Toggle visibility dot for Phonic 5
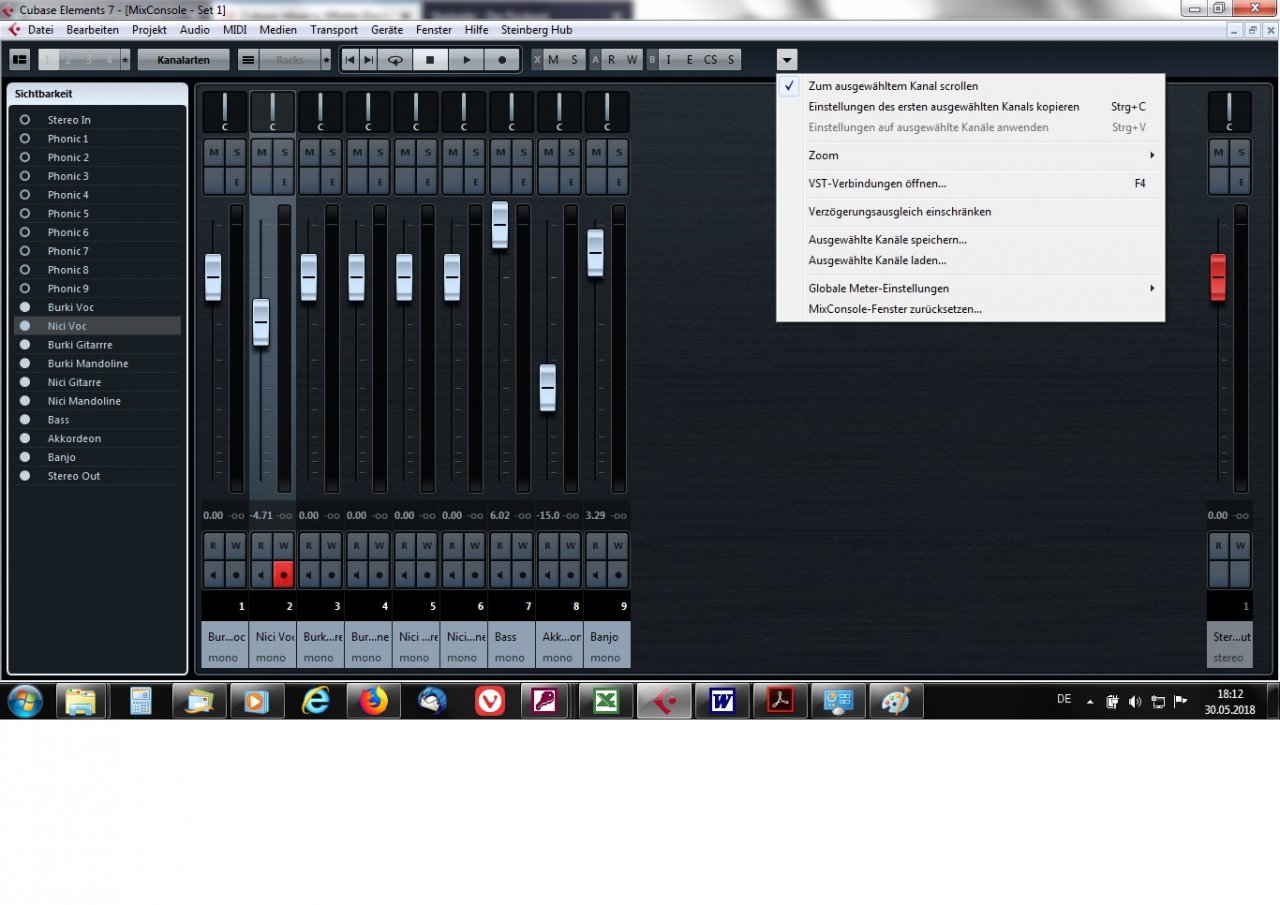This screenshot has height=905, width=1280. pyautogui.click(x=25, y=214)
